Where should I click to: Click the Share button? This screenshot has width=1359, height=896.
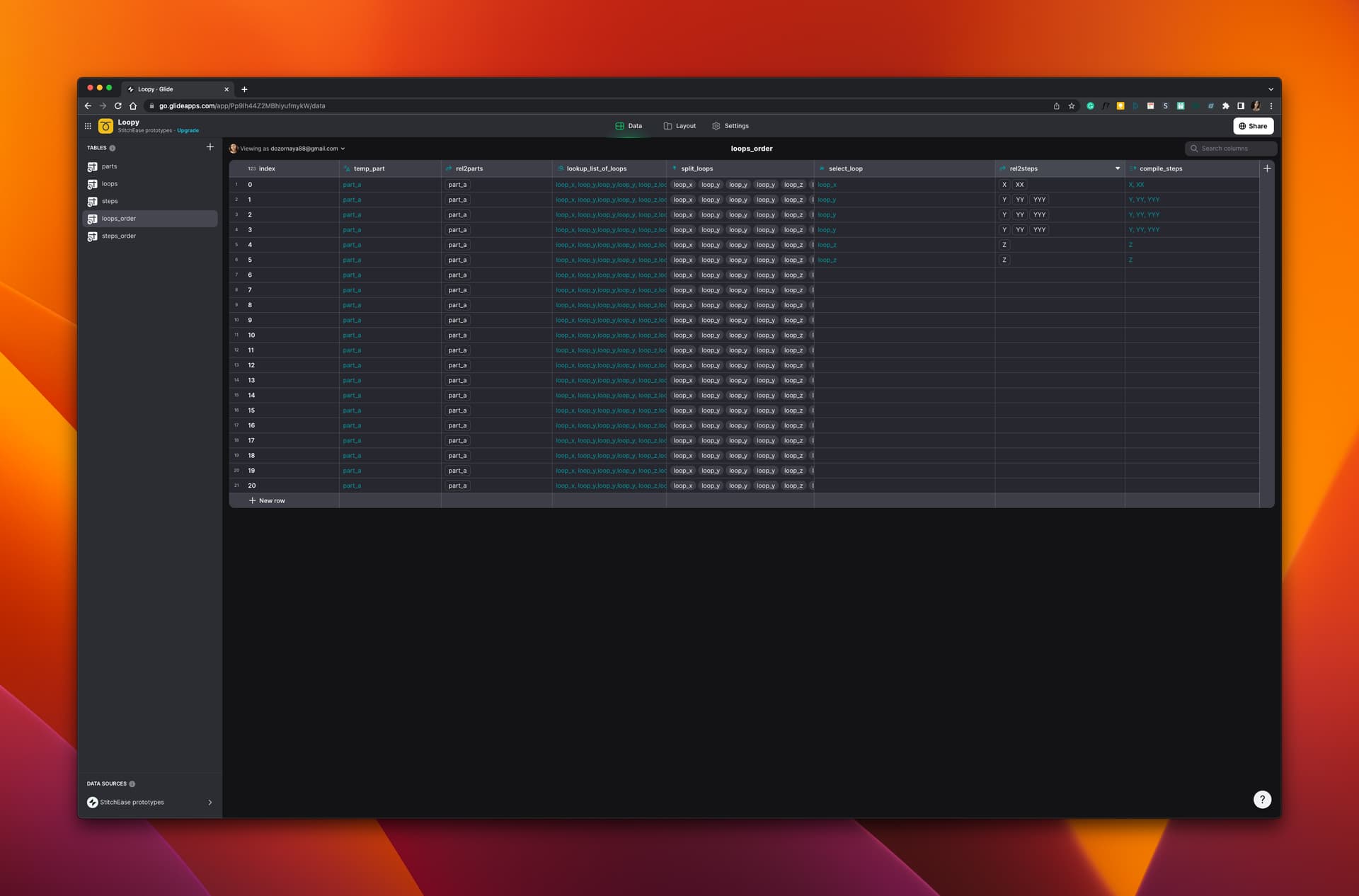[x=1253, y=126]
